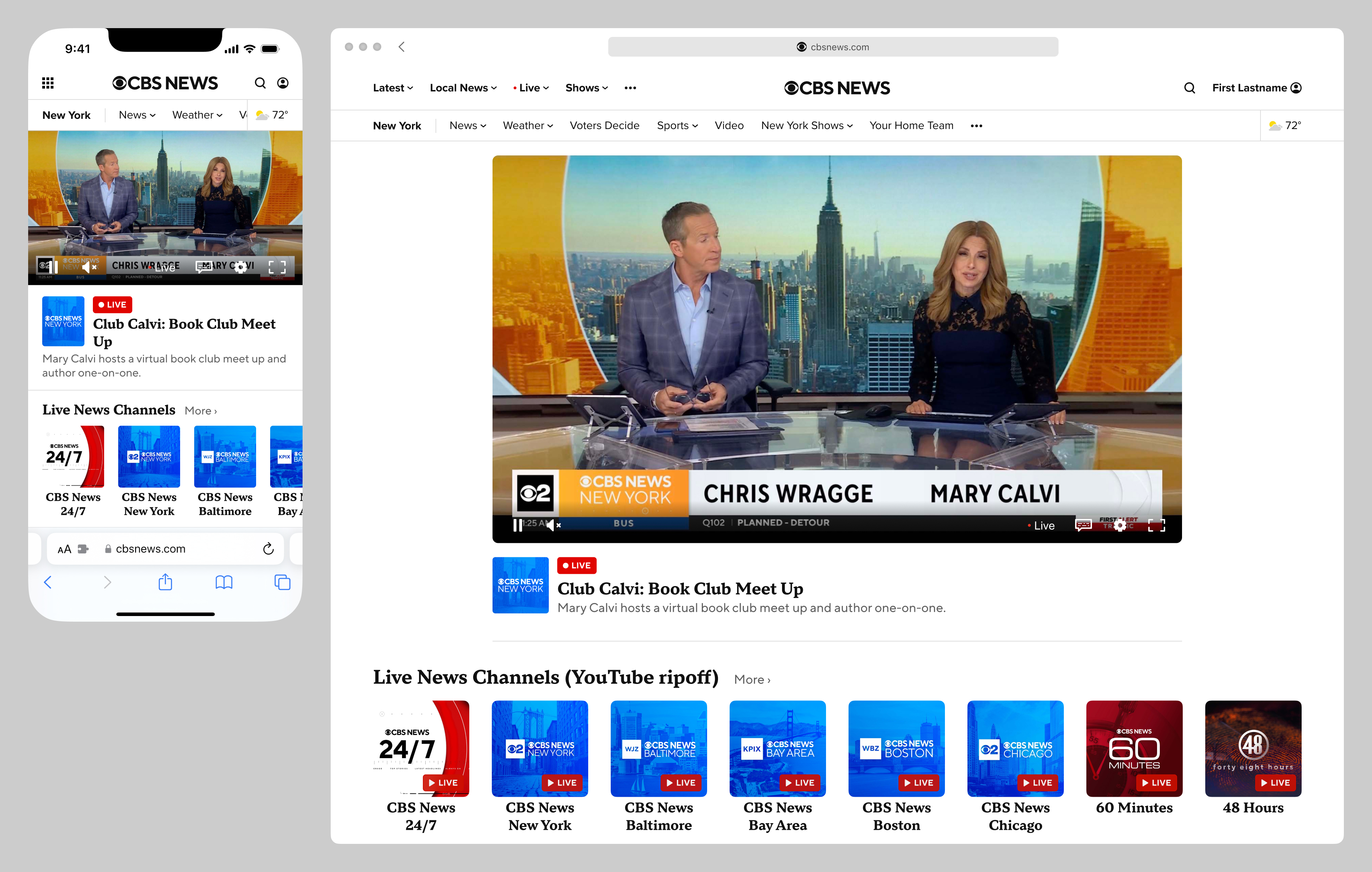Open the video player settings gear
Screen dimensions: 1372x872
pos(1120,525)
